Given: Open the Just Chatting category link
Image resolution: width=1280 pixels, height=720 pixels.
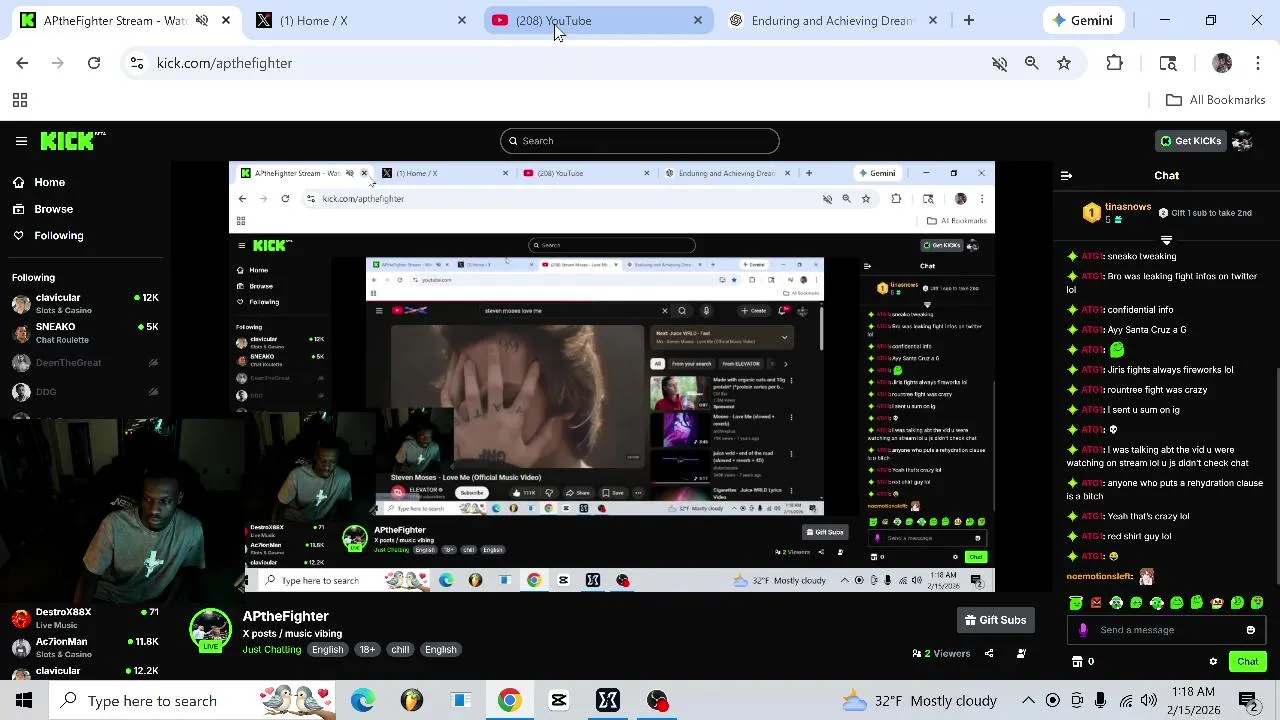Looking at the screenshot, I should click(x=271, y=650).
